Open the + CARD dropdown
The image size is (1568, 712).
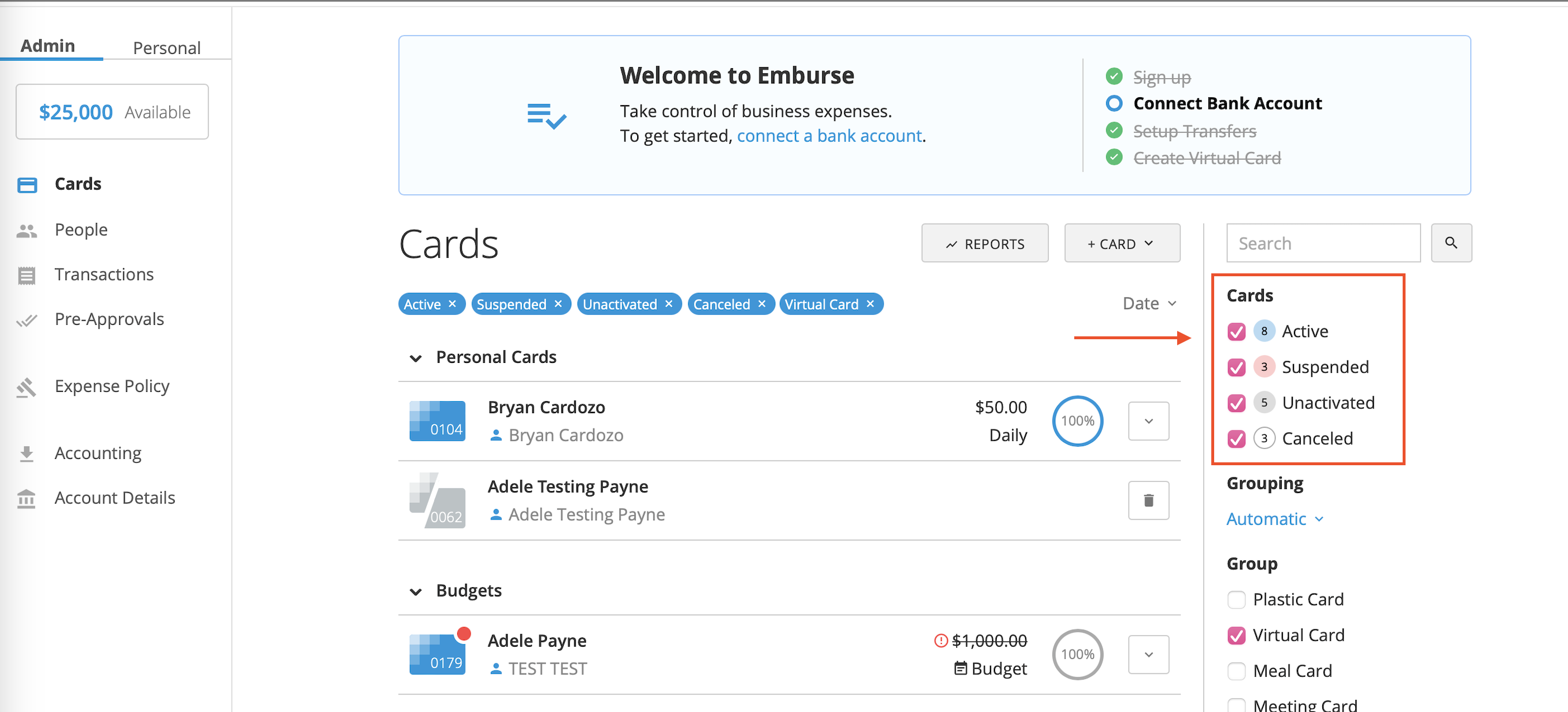[x=1121, y=243]
